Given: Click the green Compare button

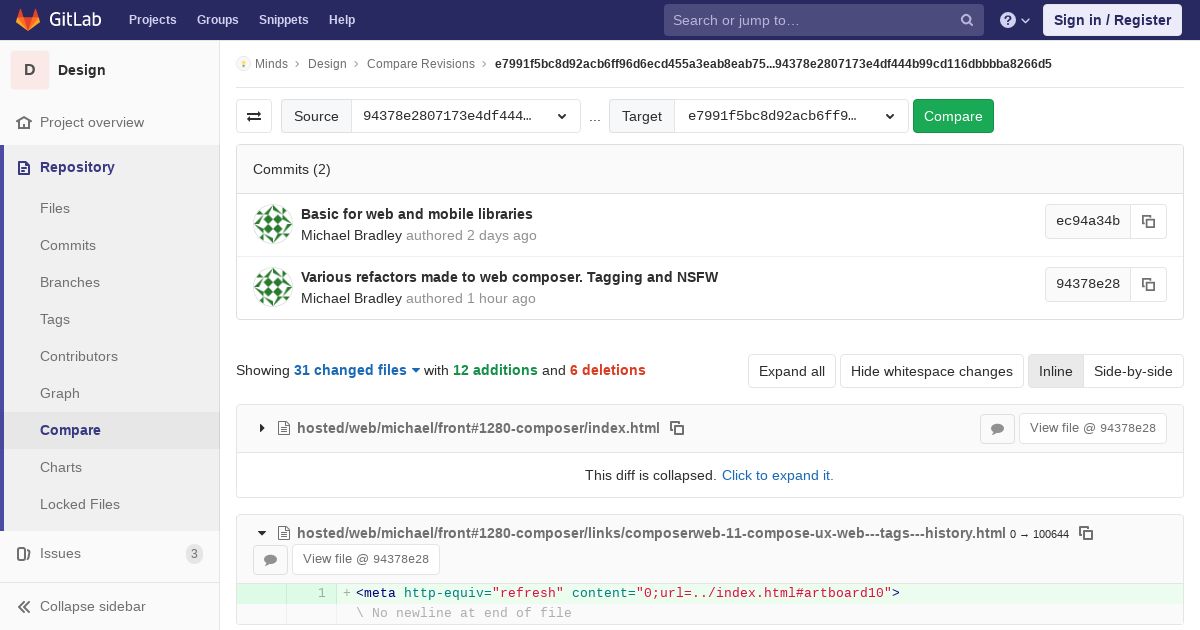Looking at the screenshot, I should click(x=952, y=116).
